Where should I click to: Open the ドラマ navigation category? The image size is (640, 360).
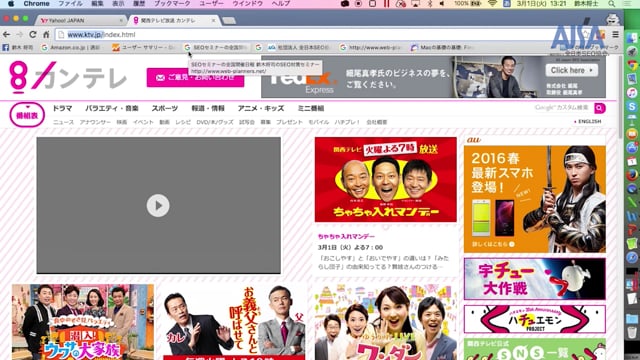point(62,108)
